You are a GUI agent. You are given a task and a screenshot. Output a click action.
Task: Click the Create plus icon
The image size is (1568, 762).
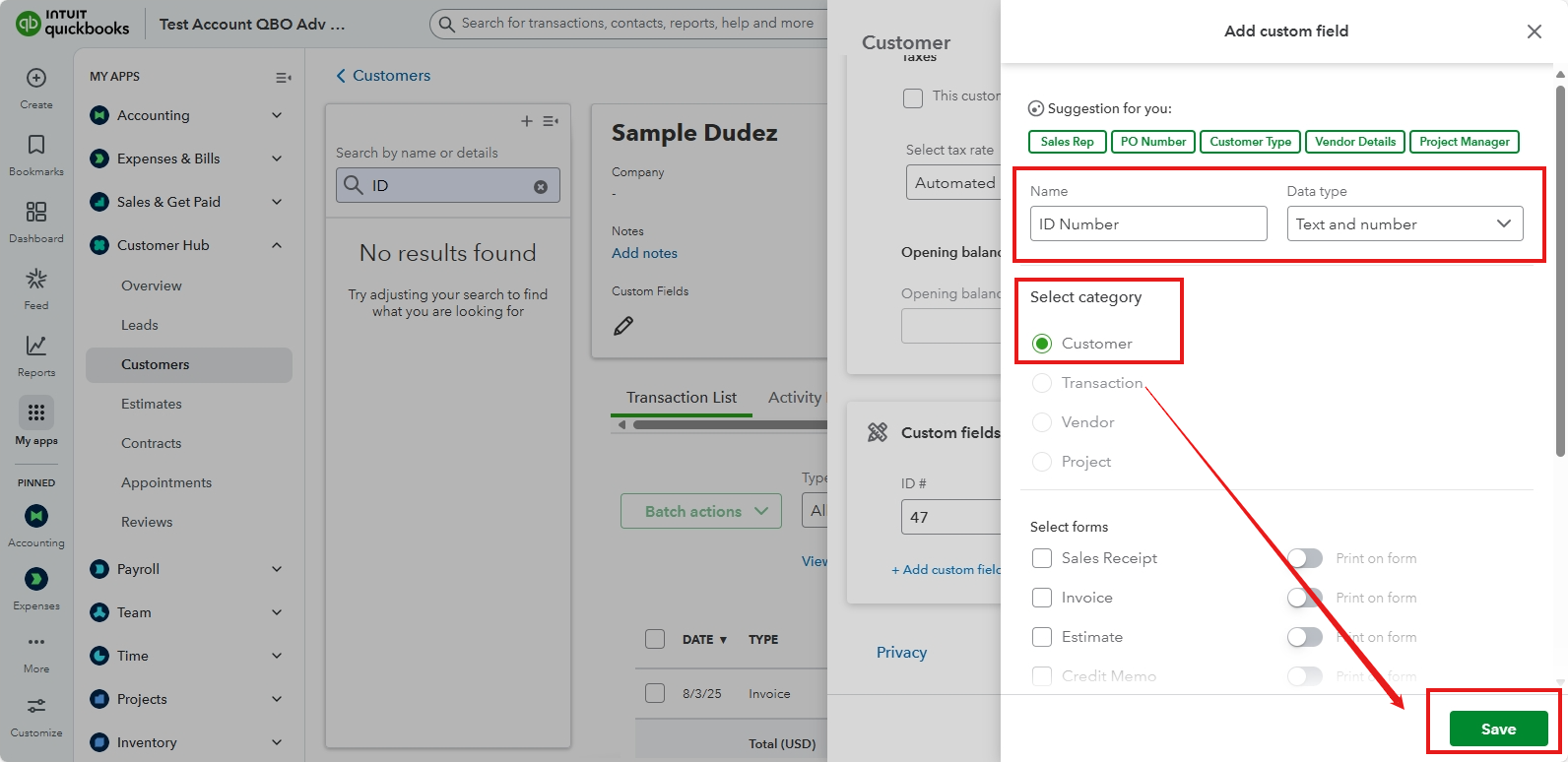coord(36,79)
